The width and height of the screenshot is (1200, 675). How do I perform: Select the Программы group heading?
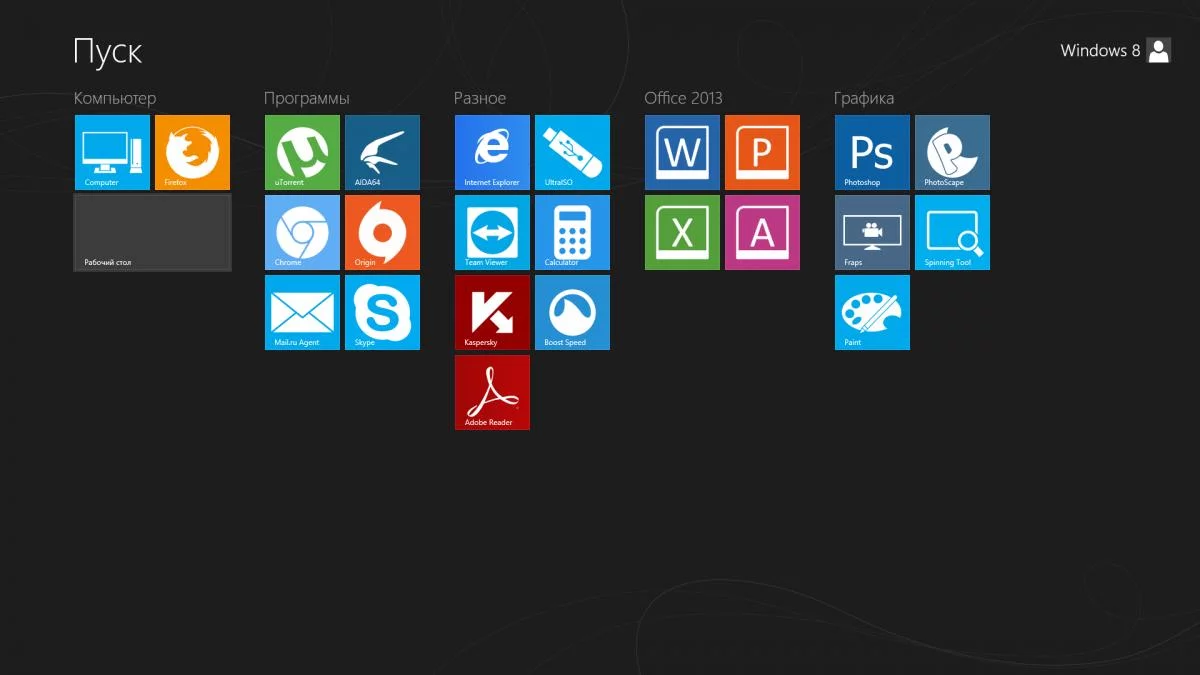click(x=307, y=98)
